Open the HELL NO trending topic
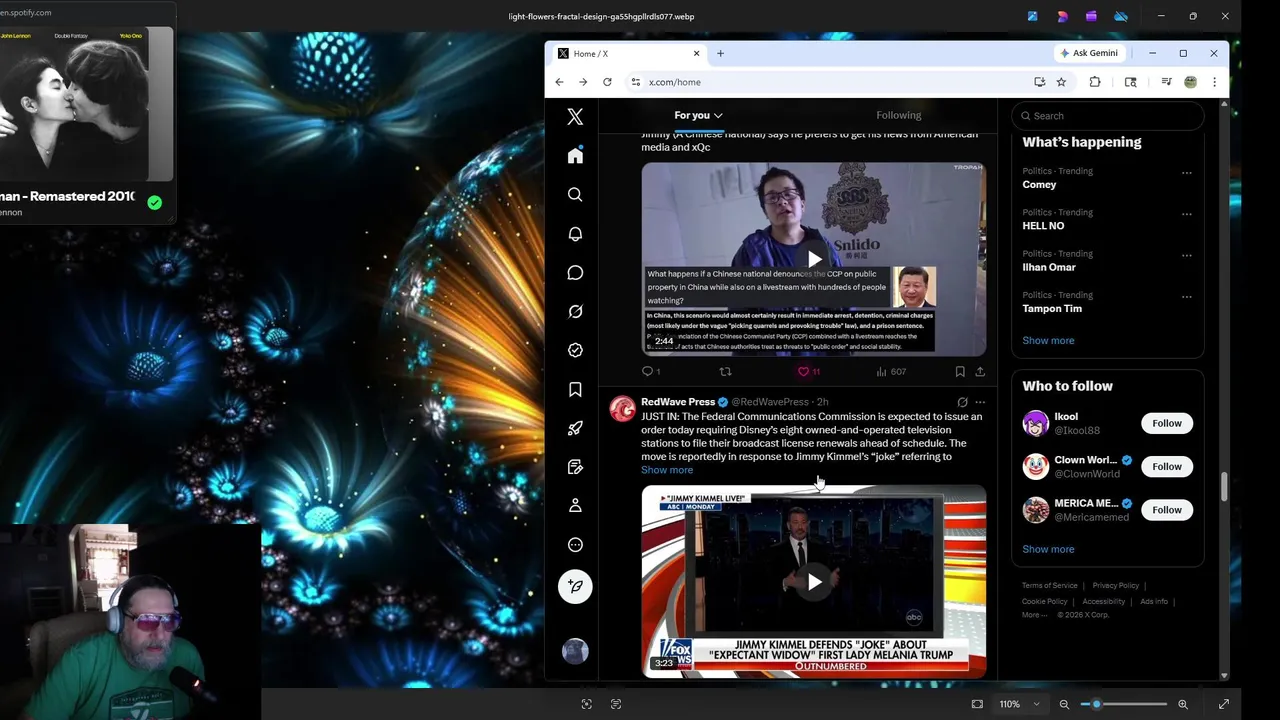 click(1043, 226)
